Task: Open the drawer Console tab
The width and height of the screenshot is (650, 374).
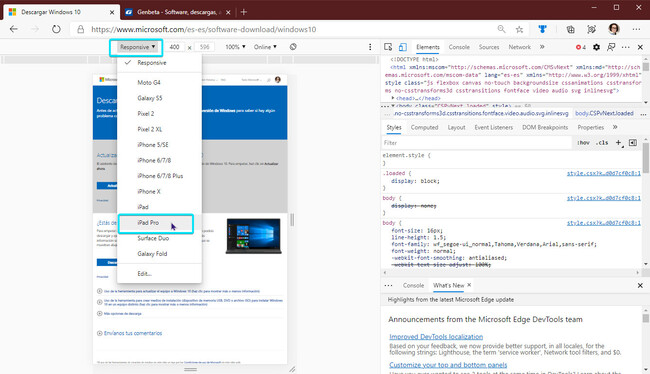Action: pyautogui.click(x=413, y=285)
